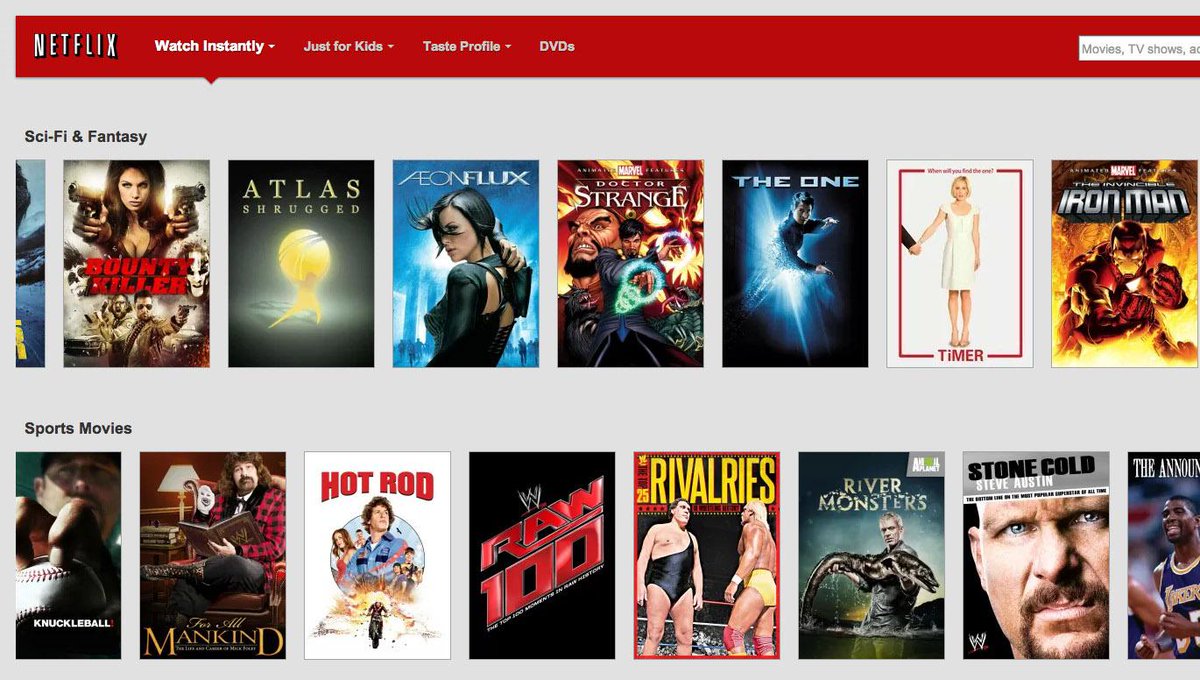Open the Sci-Fi & Fantasy category heading
This screenshot has height=680, width=1200.
coord(86,136)
